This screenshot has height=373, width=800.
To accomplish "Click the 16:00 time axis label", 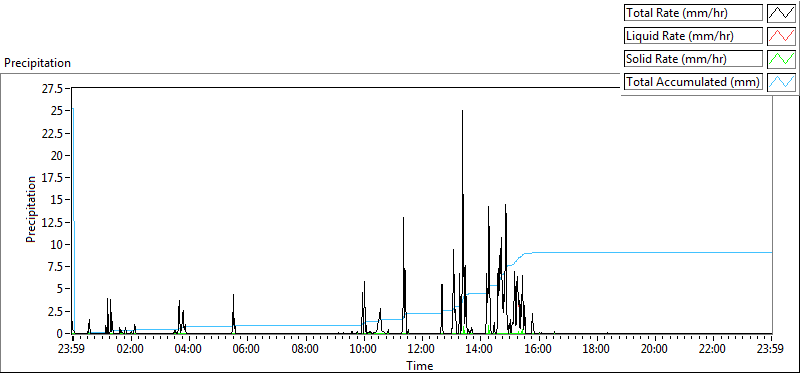I will coord(538,350).
